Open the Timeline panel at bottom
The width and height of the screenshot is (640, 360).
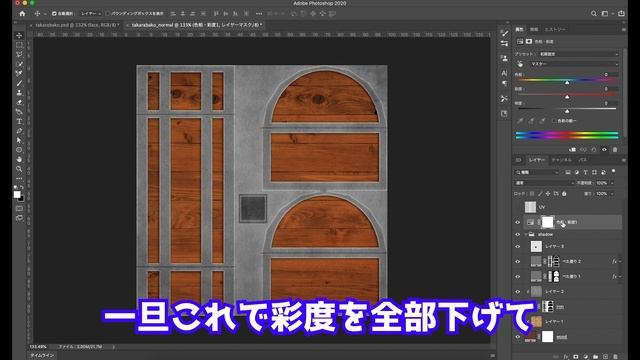click(42, 356)
